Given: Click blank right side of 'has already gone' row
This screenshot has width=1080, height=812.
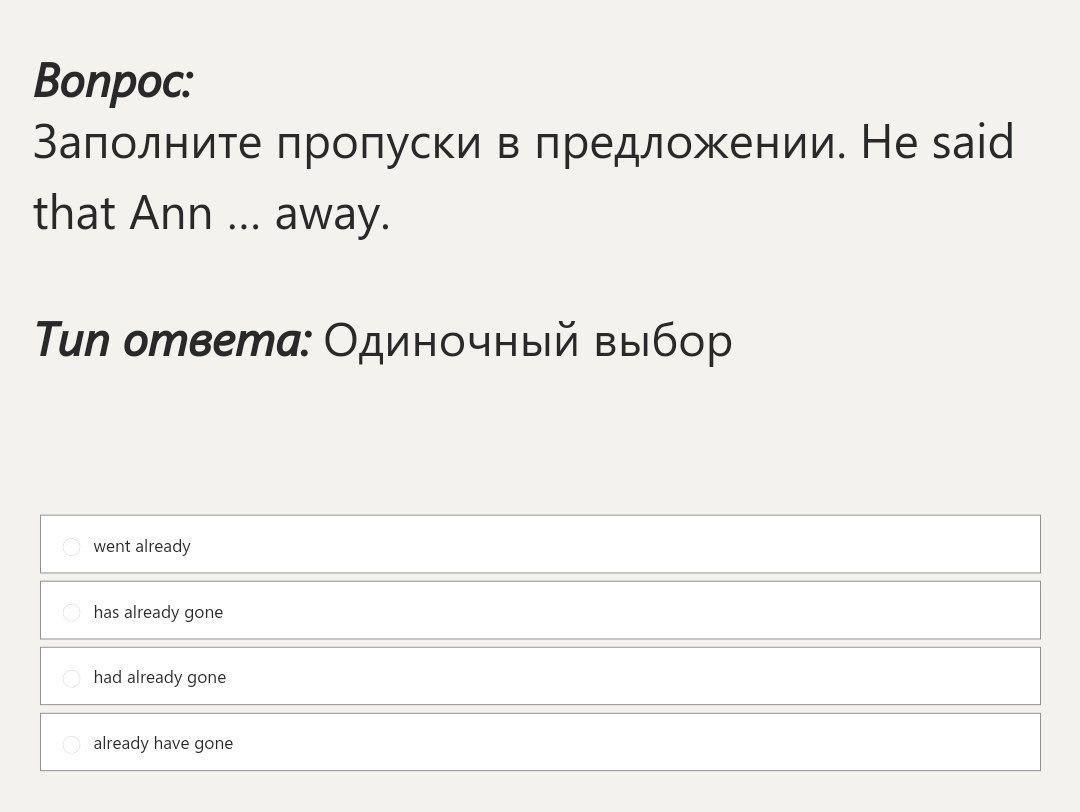Looking at the screenshot, I should coord(700,611).
